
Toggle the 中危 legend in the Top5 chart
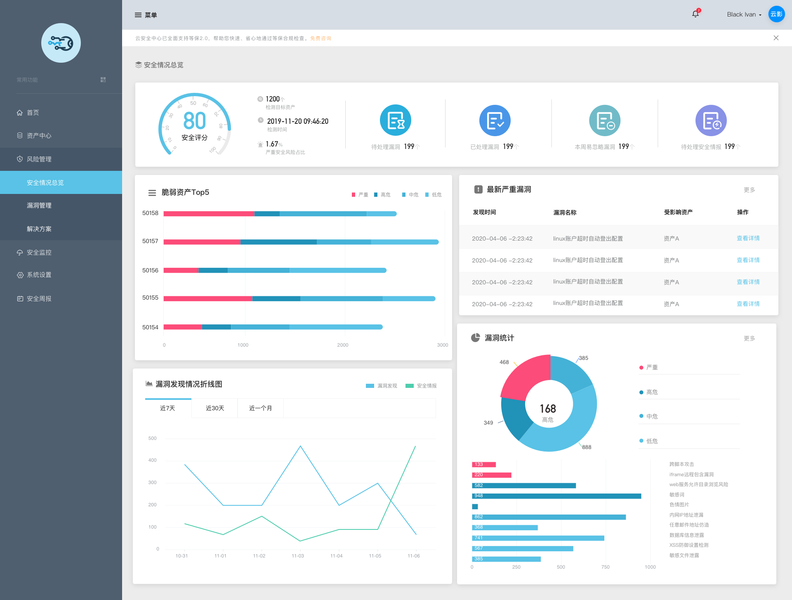click(x=410, y=194)
